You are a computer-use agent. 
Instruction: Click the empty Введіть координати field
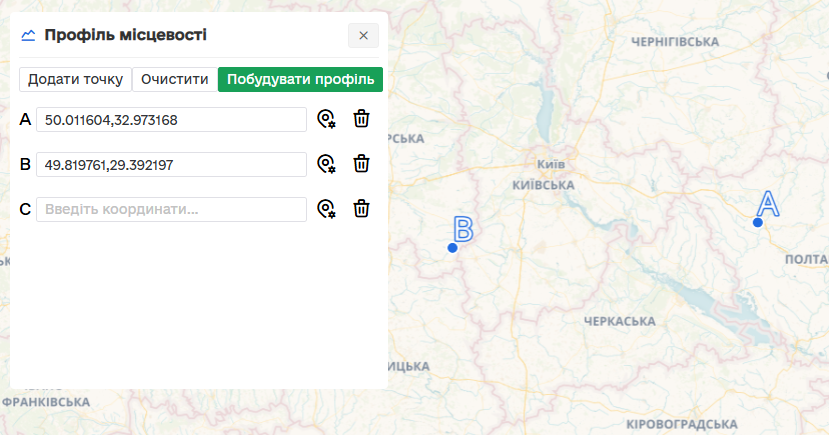[171, 209]
